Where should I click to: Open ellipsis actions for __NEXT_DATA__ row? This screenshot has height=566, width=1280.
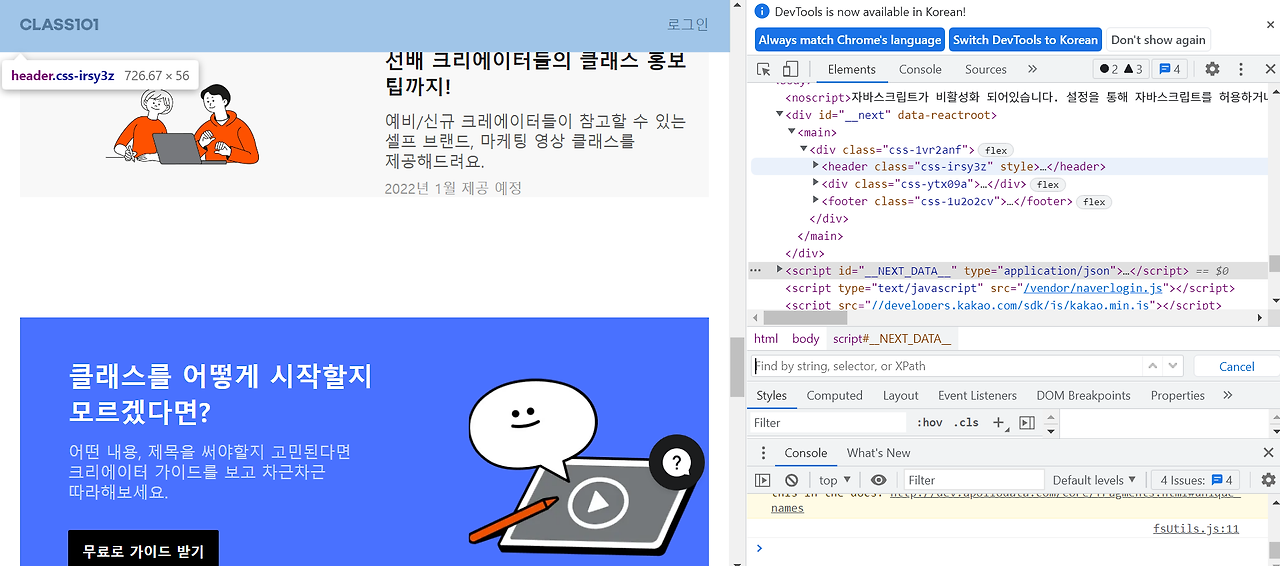pyautogui.click(x=756, y=270)
